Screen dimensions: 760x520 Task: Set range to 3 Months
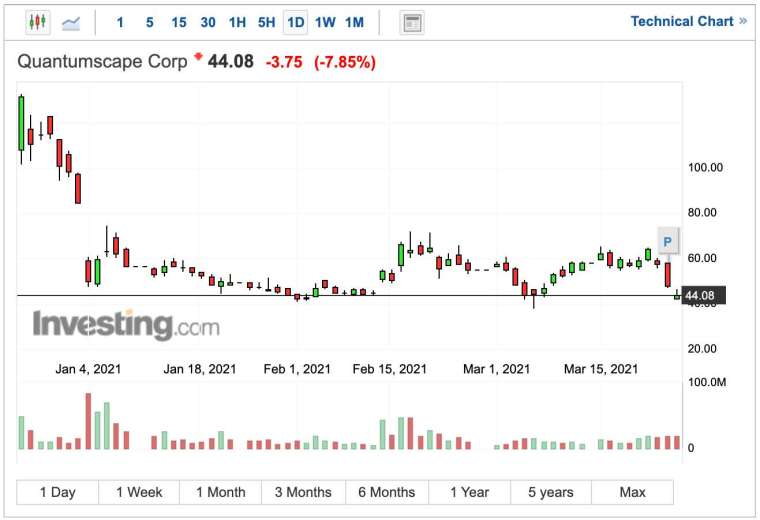click(x=303, y=492)
